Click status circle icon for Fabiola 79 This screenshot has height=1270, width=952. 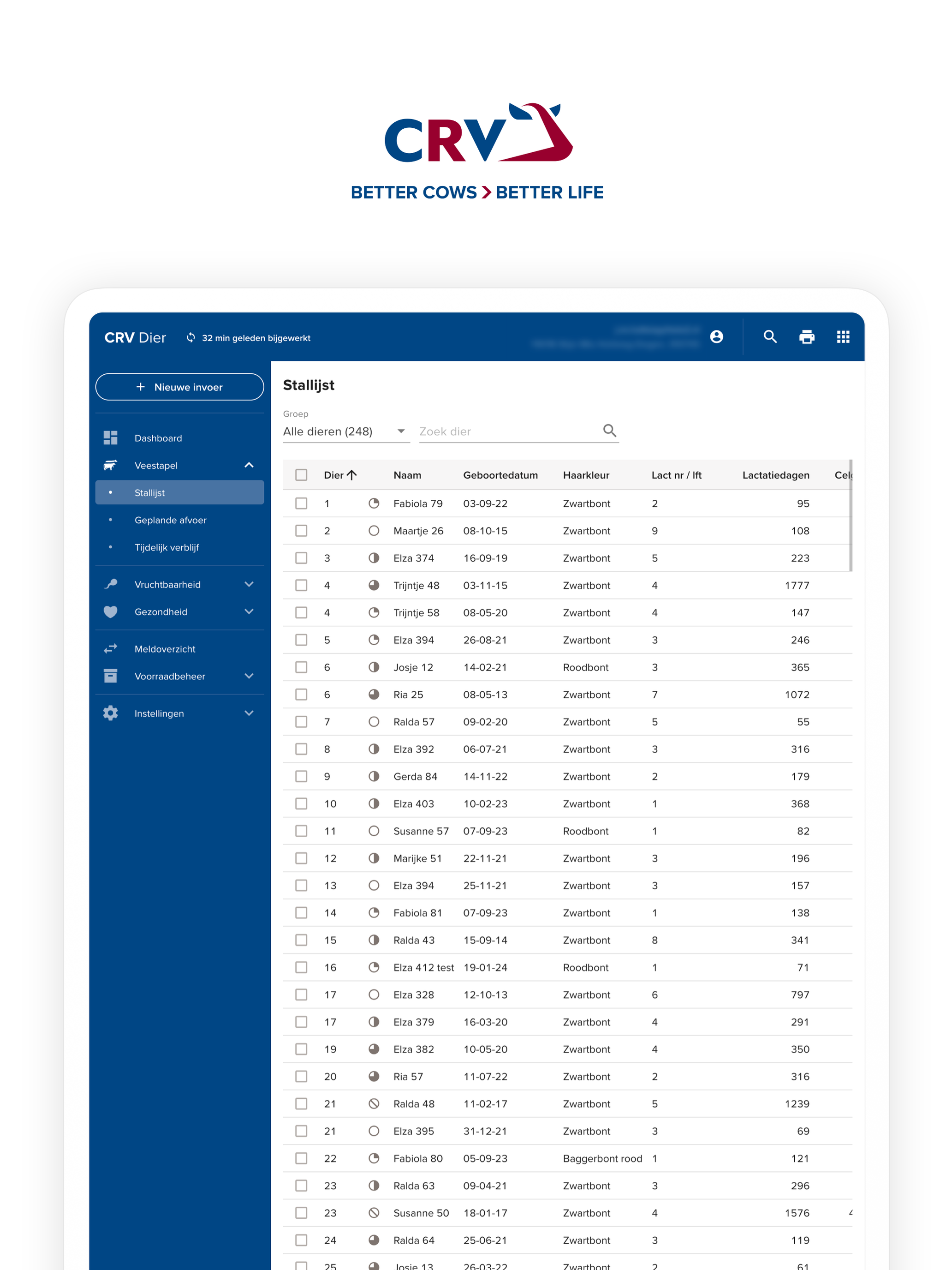coord(374,503)
